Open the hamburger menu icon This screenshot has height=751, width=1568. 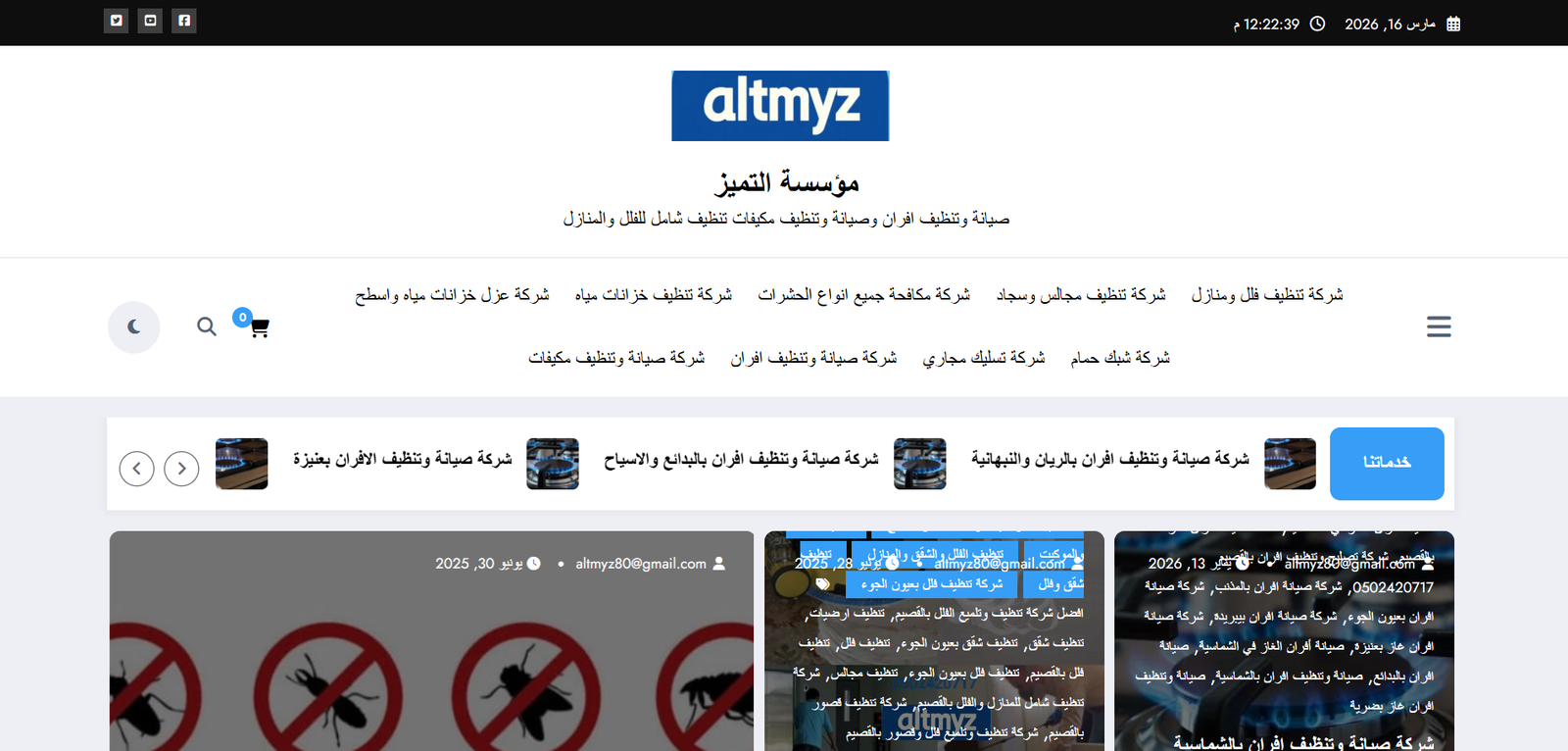pos(1438,326)
